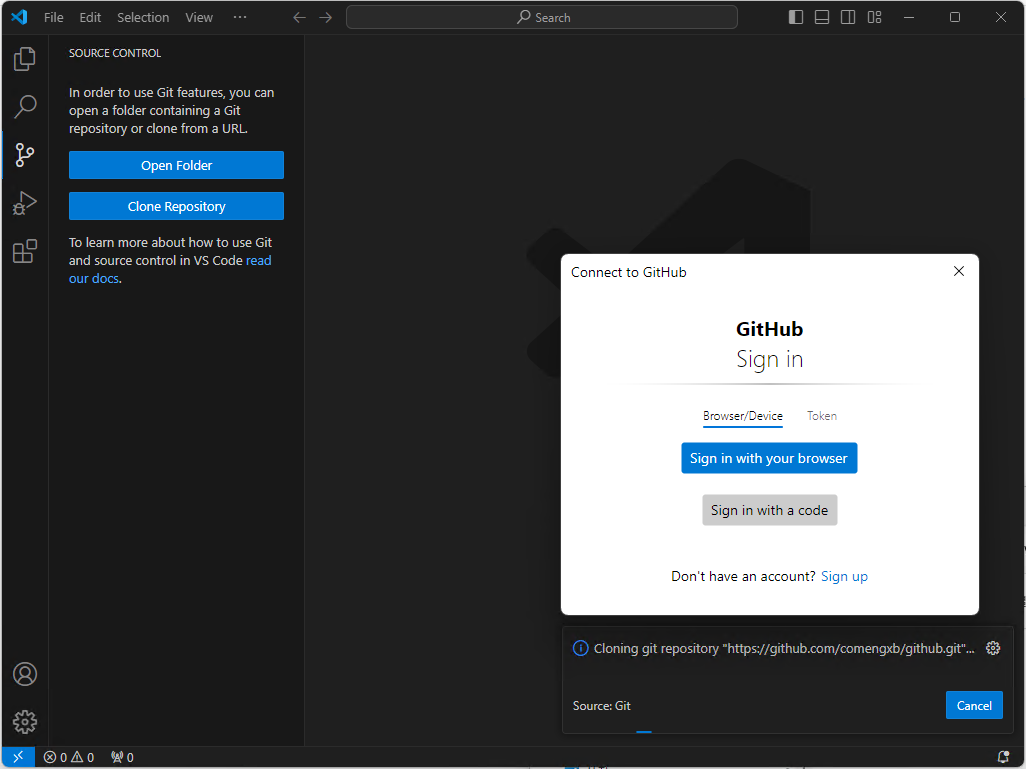The image size is (1026, 769).
Task: Toggle the primary side bar layout icon
Action: [796, 17]
